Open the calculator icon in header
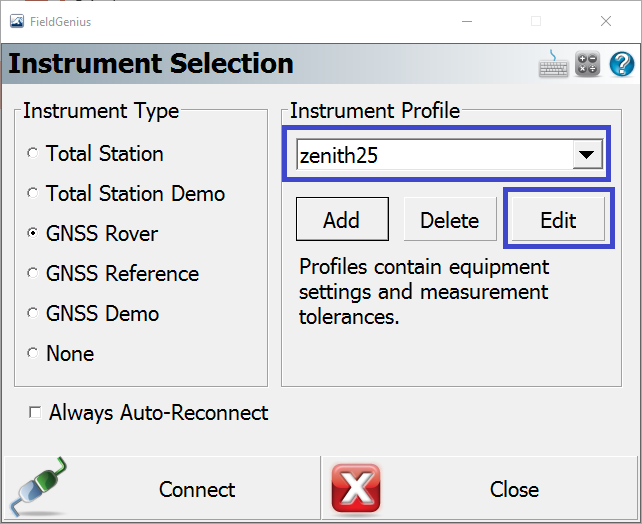 coord(588,64)
